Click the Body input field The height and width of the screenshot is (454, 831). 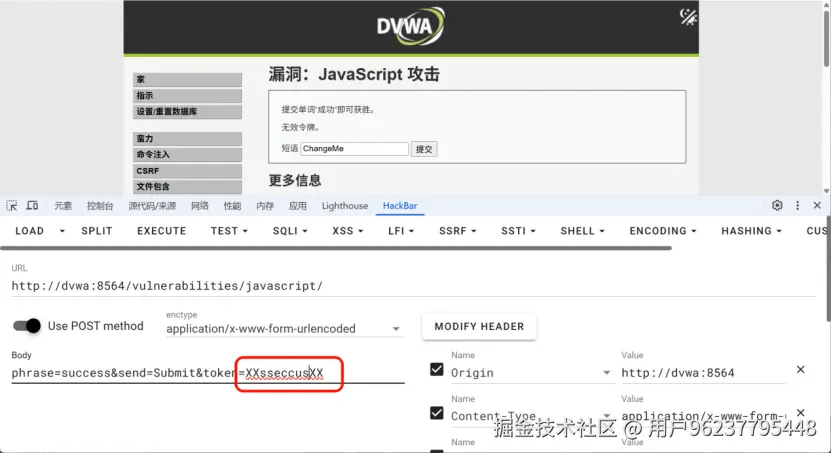[x=208, y=373]
